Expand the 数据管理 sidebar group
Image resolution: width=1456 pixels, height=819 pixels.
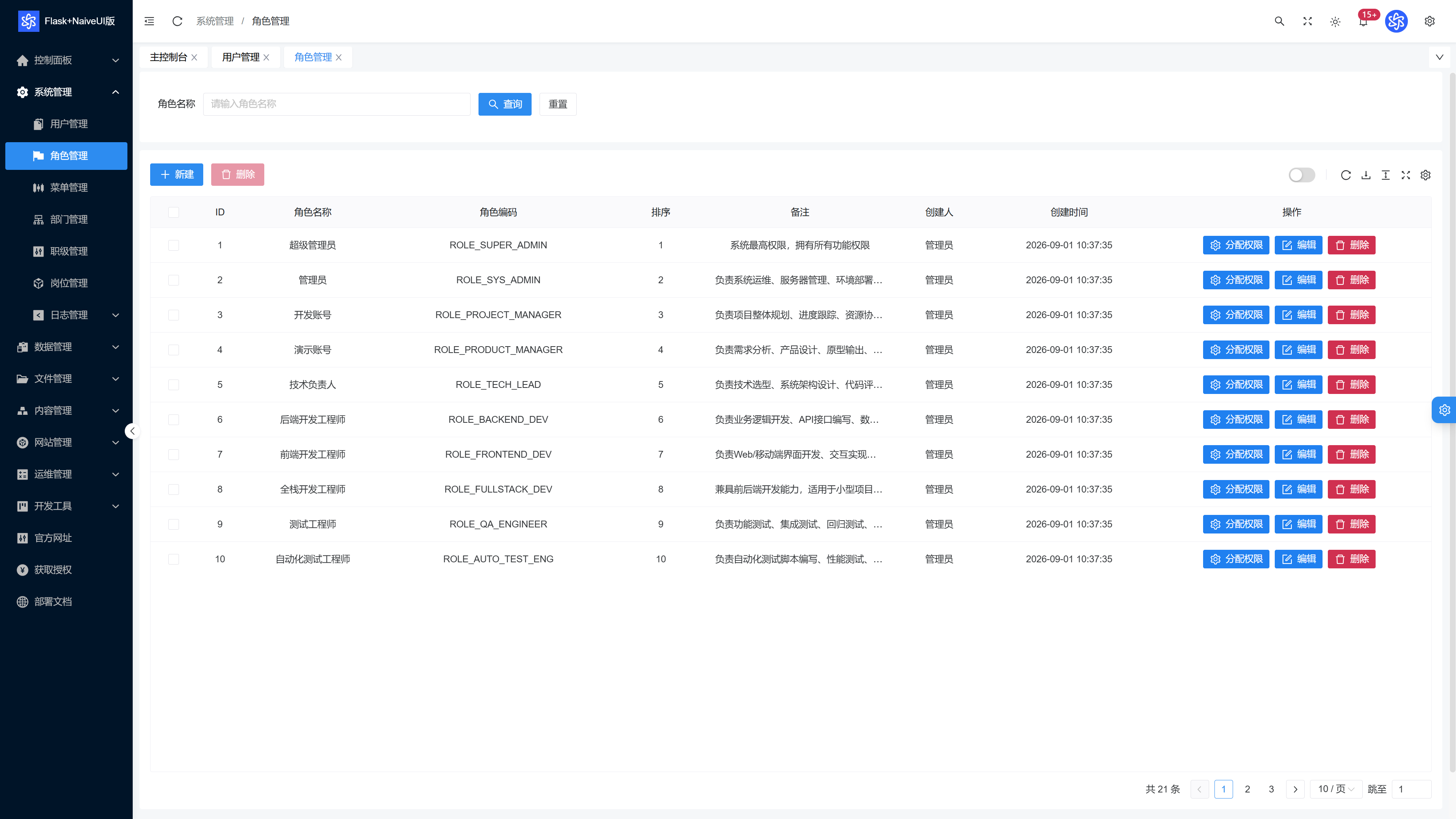66,347
